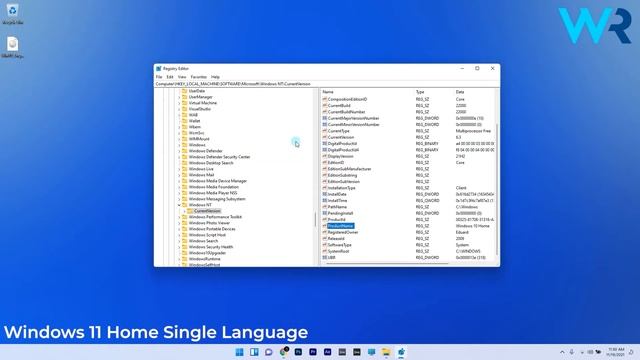Viewport: 640px width, 360px height.
Task: Launch Photoshop from the taskbar
Action: pos(298,352)
